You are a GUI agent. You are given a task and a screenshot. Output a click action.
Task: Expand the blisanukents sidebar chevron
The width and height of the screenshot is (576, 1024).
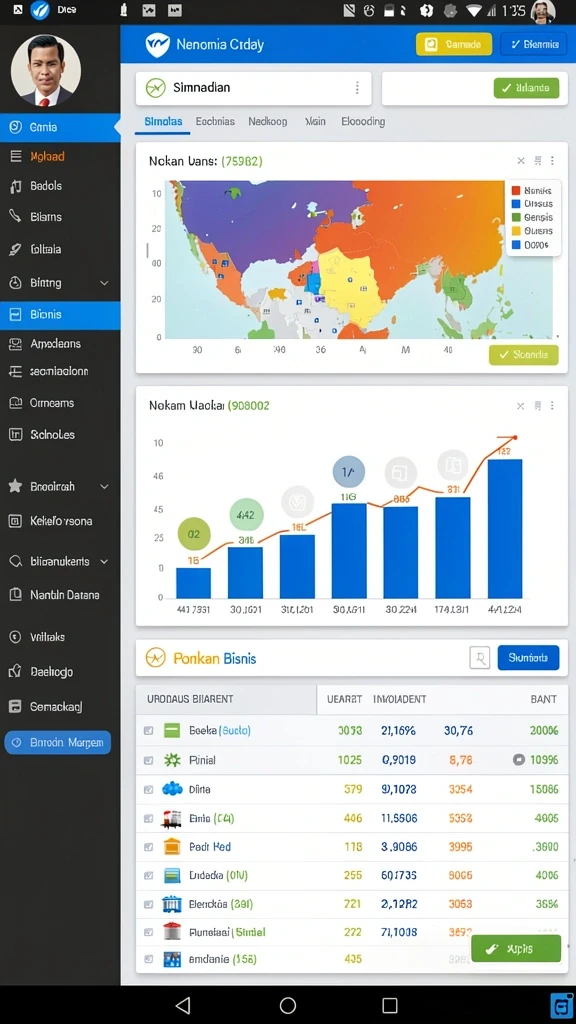(104, 562)
